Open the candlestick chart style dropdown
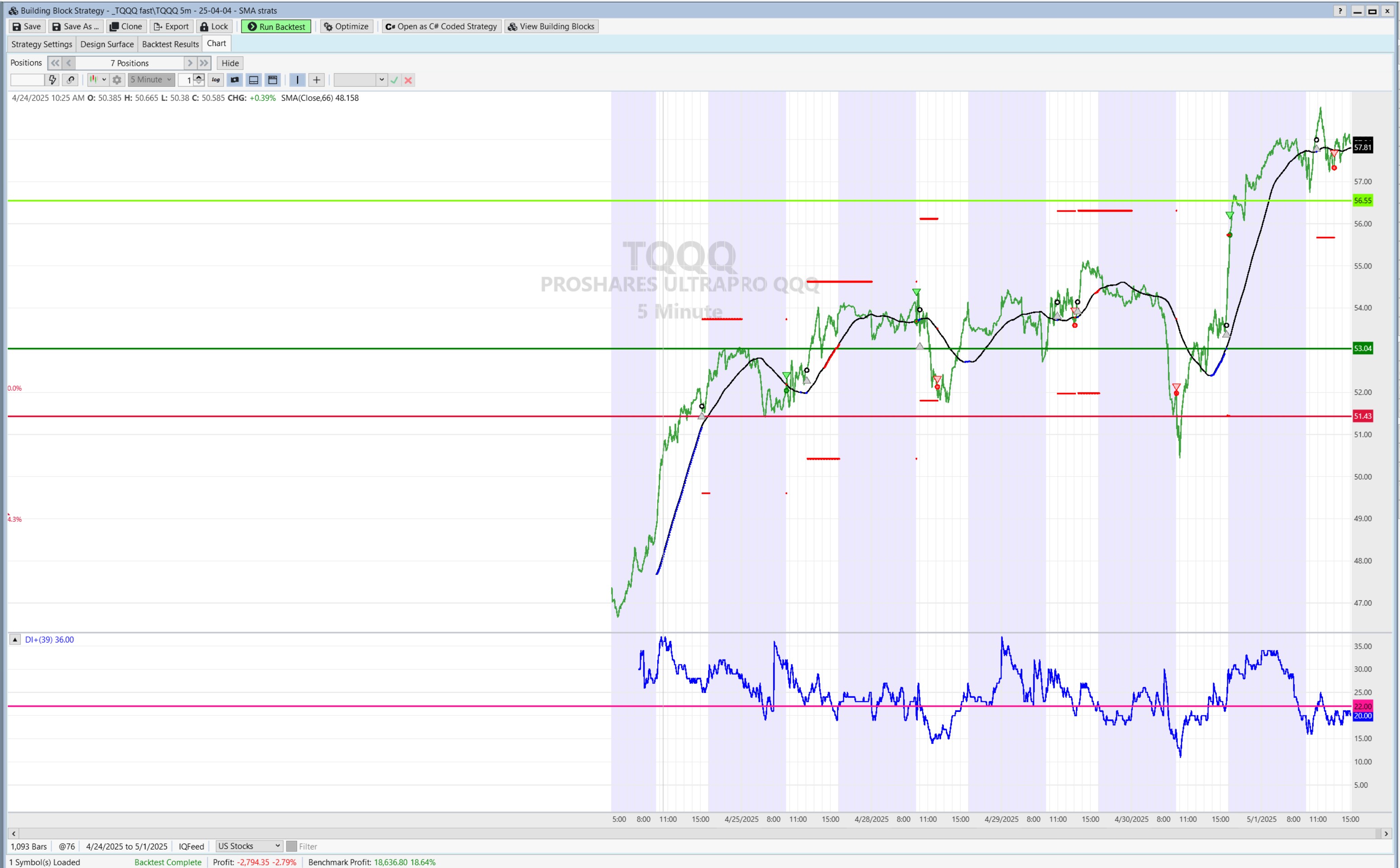The width and height of the screenshot is (1400, 868). click(97, 80)
